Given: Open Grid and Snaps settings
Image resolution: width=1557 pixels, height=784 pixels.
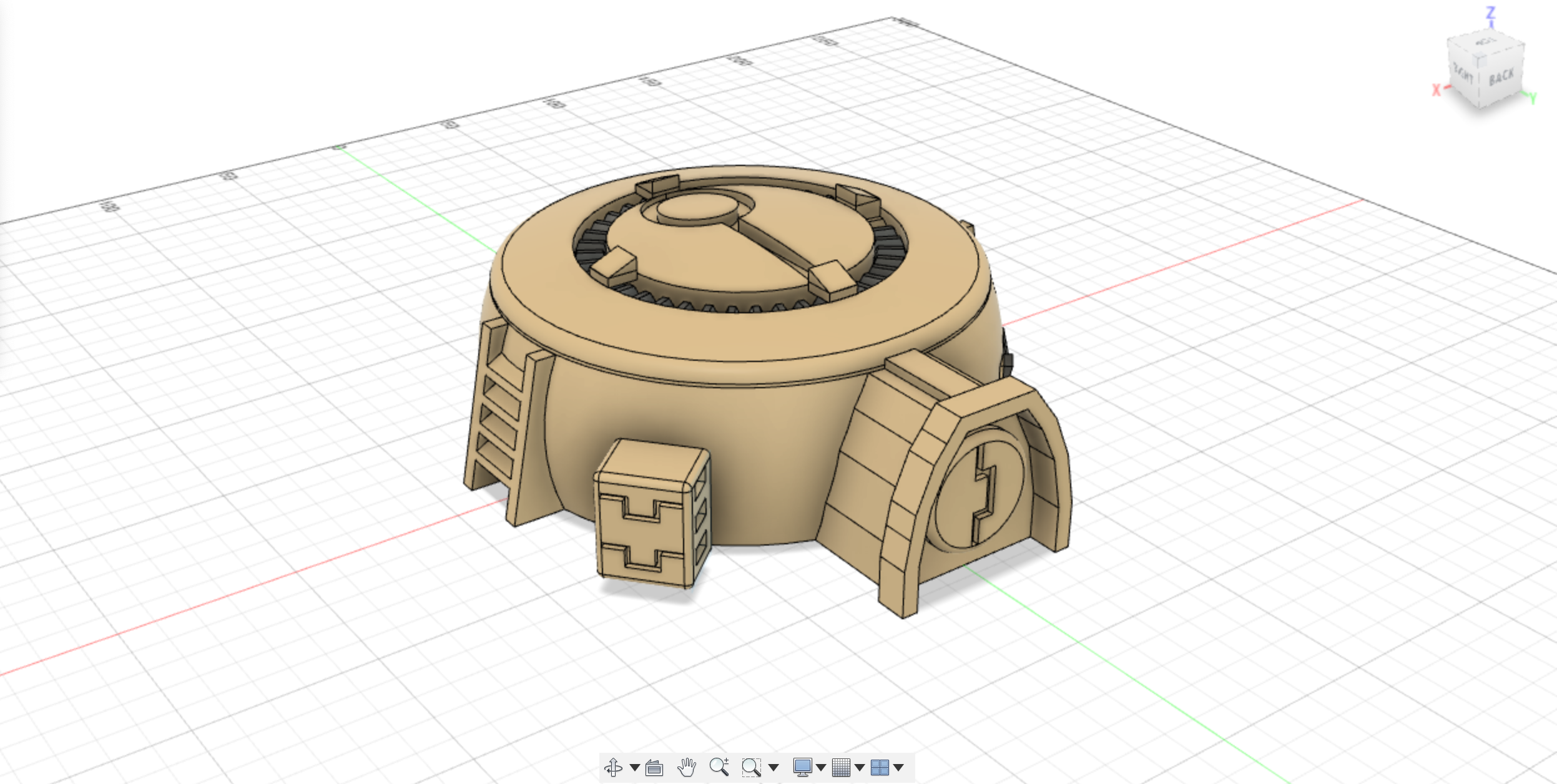Looking at the screenshot, I should tap(841, 767).
